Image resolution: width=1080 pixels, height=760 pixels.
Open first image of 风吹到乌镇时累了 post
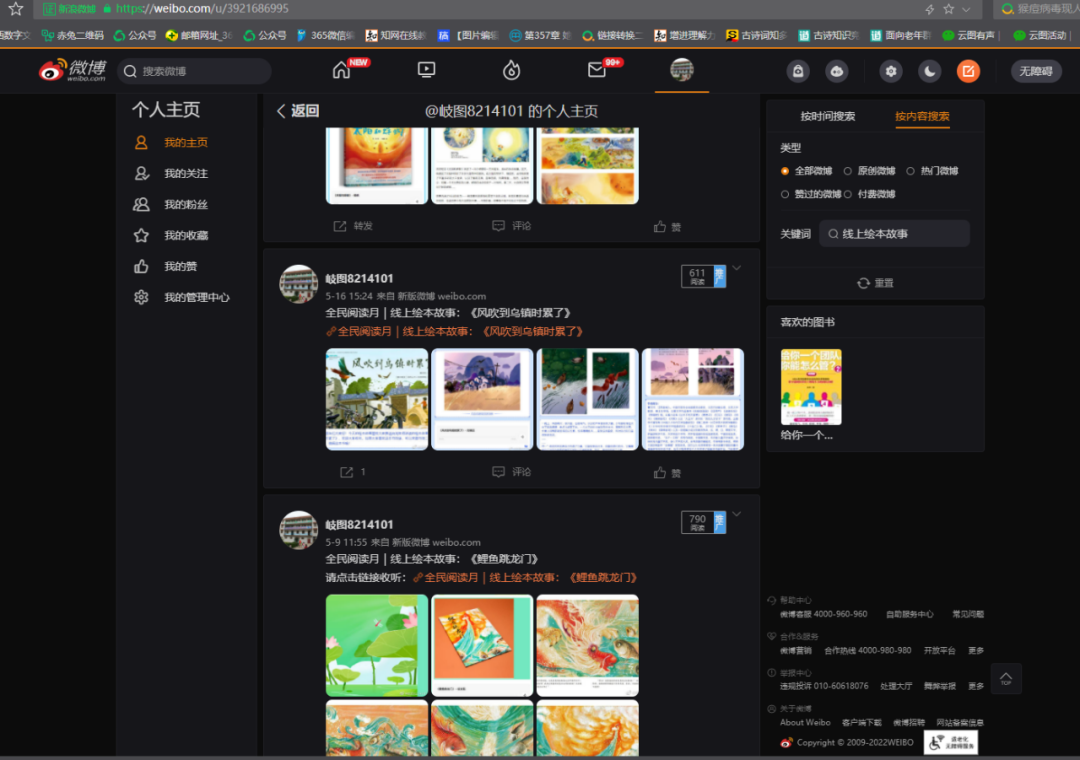(377, 400)
